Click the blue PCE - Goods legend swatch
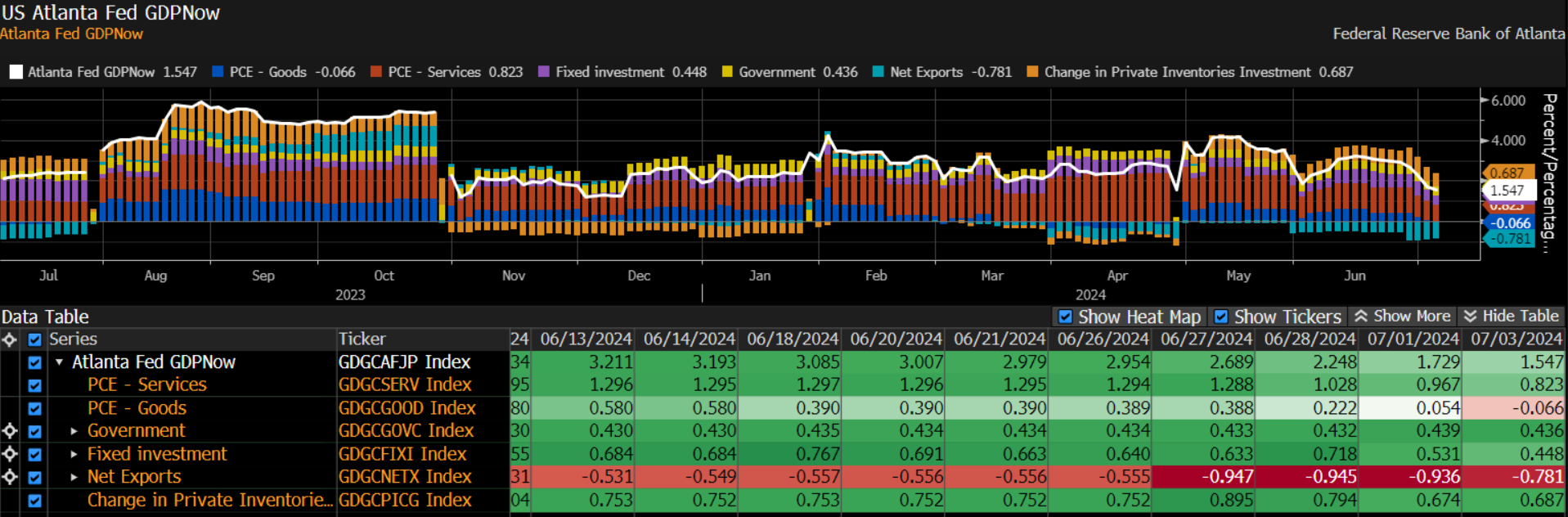The width and height of the screenshot is (1568, 517). click(218, 72)
